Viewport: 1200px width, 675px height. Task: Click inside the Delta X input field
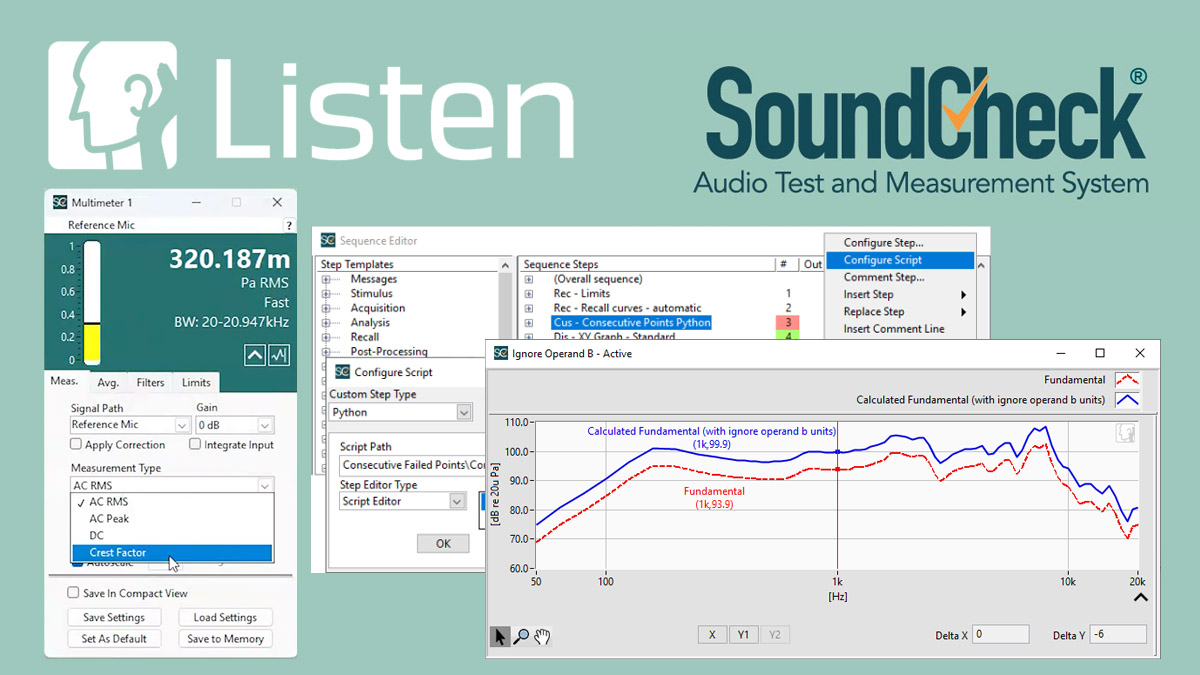coord(1001,634)
